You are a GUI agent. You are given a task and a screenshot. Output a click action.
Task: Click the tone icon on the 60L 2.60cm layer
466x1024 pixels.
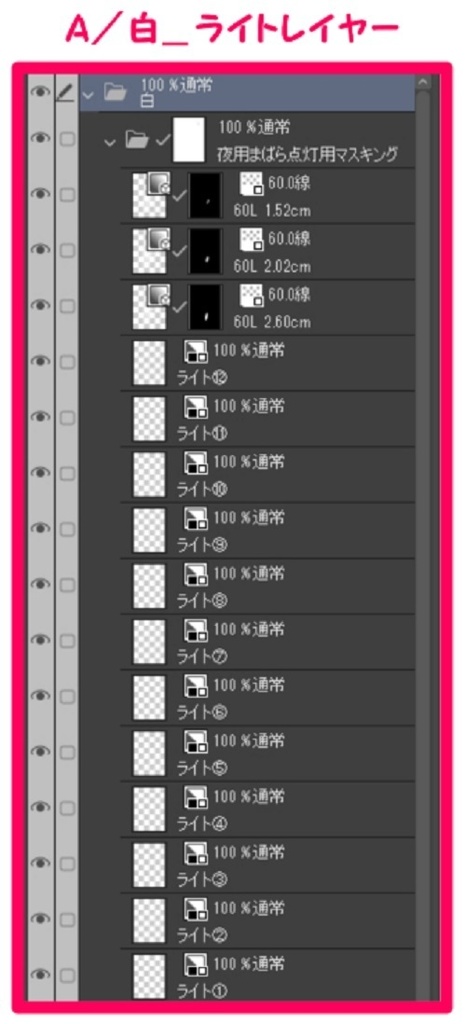(252, 295)
